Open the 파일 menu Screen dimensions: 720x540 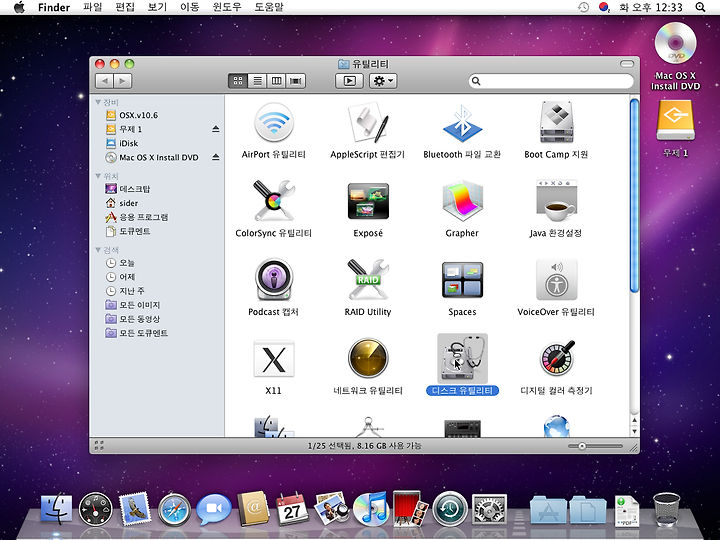click(x=92, y=7)
